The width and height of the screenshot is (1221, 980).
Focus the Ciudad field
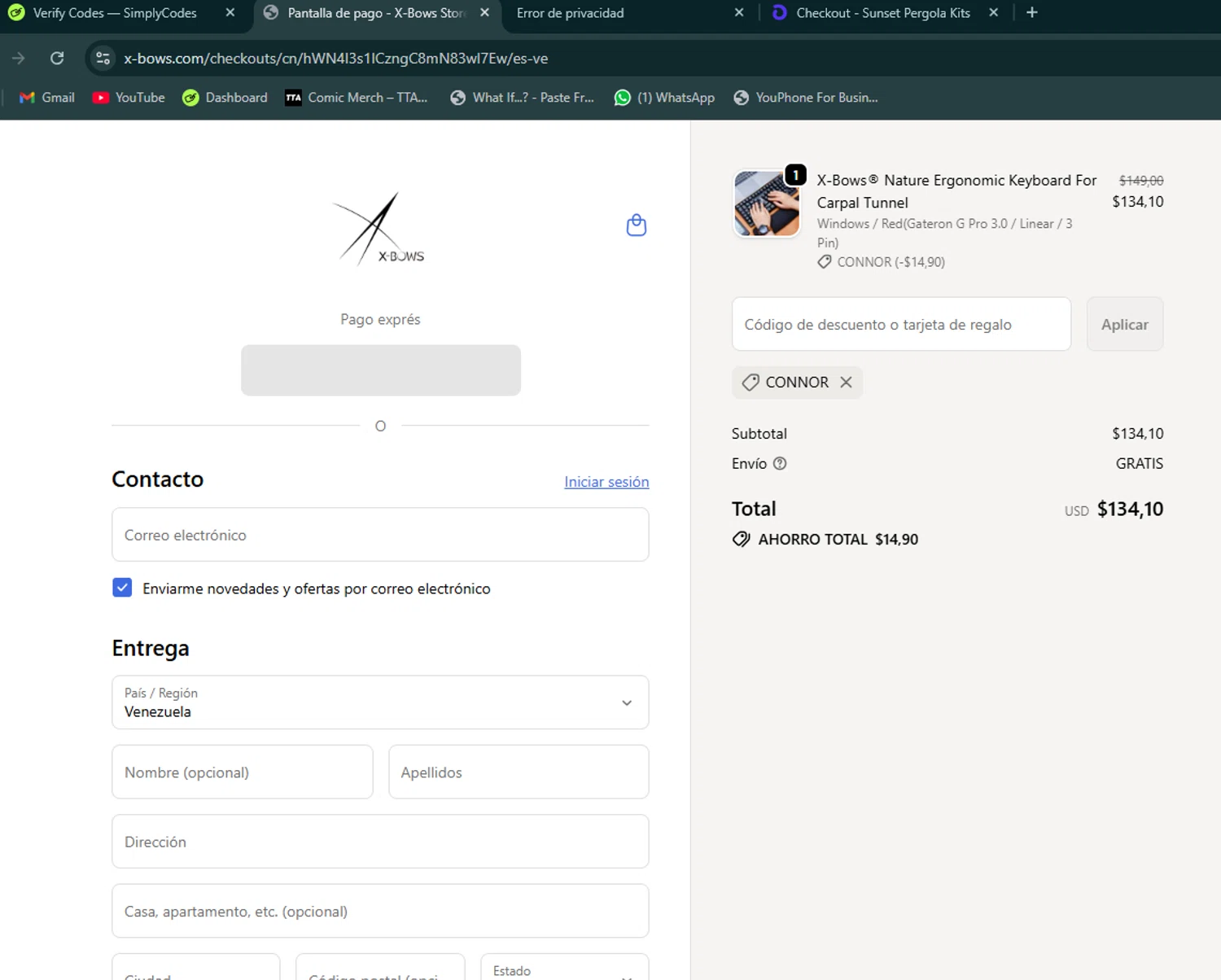click(196, 967)
